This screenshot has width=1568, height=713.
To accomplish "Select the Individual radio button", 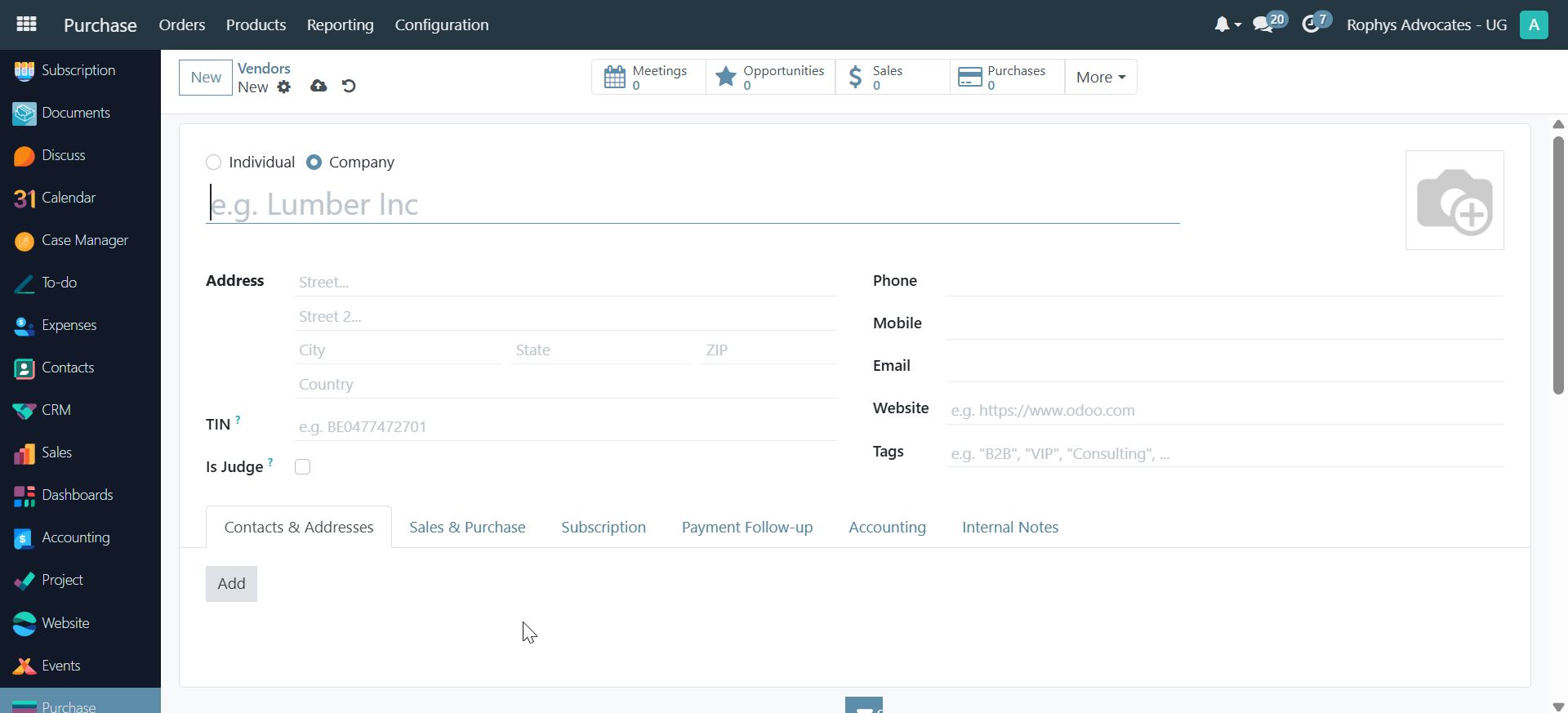I will point(214,163).
